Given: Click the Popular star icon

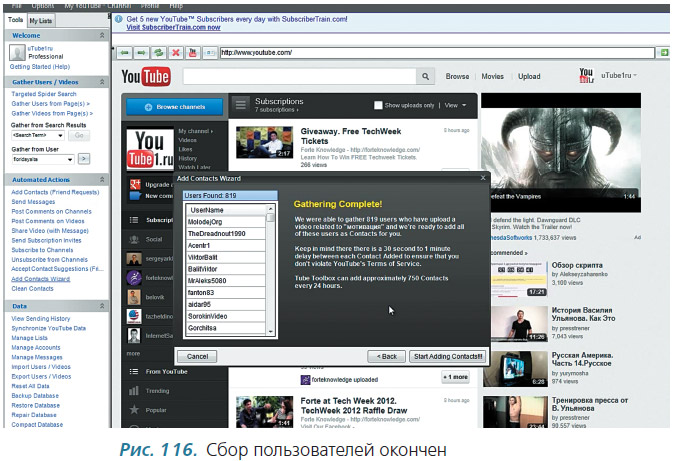Looking at the screenshot, I should click(x=134, y=410).
